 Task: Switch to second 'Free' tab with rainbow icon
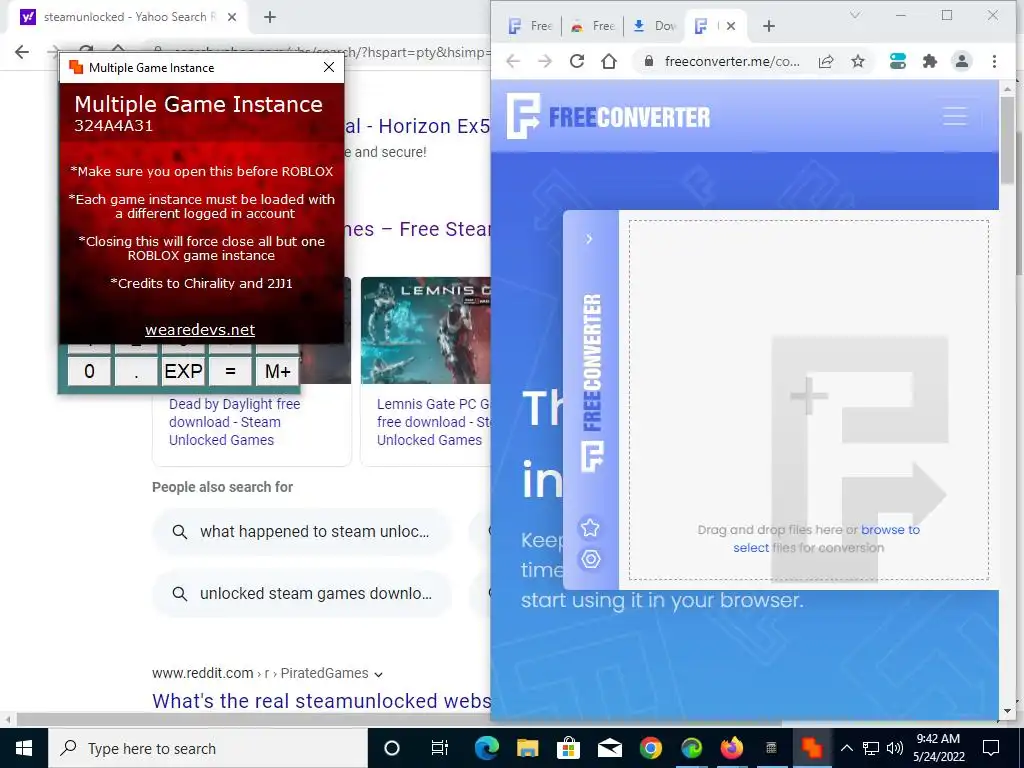(x=593, y=26)
